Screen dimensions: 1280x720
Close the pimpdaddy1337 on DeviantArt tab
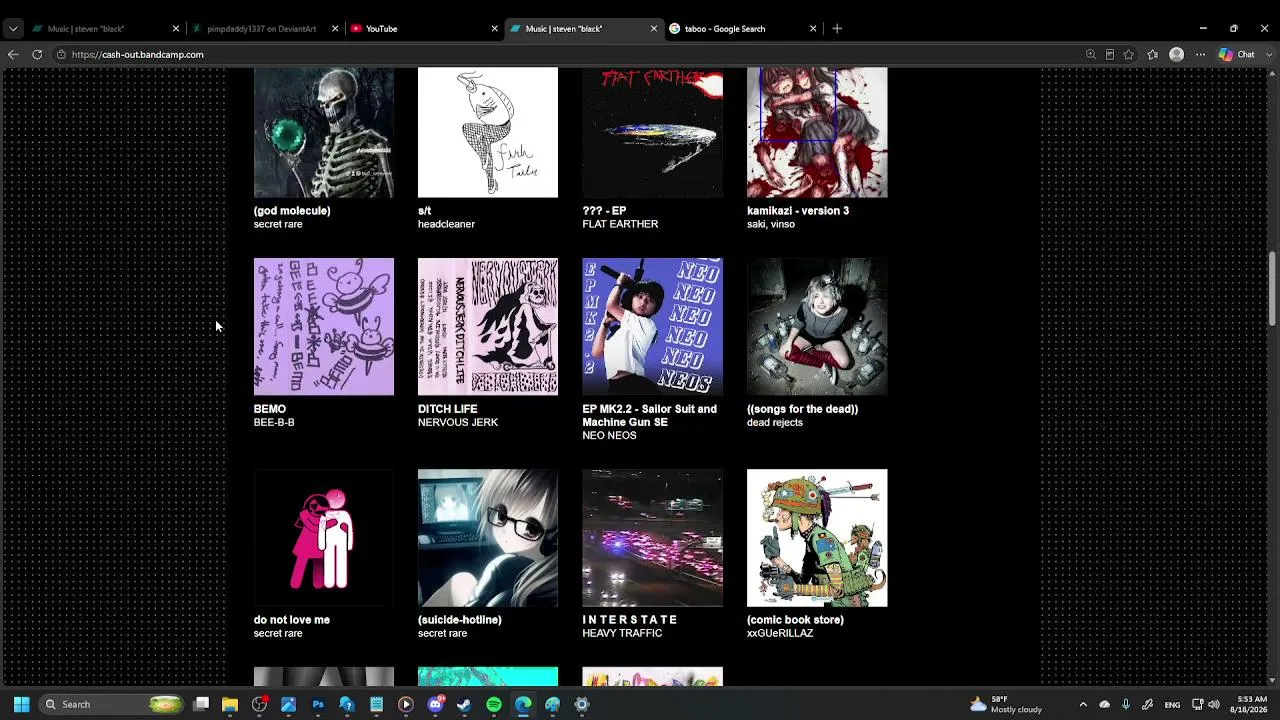pyautogui.click(x=335, y=28)
